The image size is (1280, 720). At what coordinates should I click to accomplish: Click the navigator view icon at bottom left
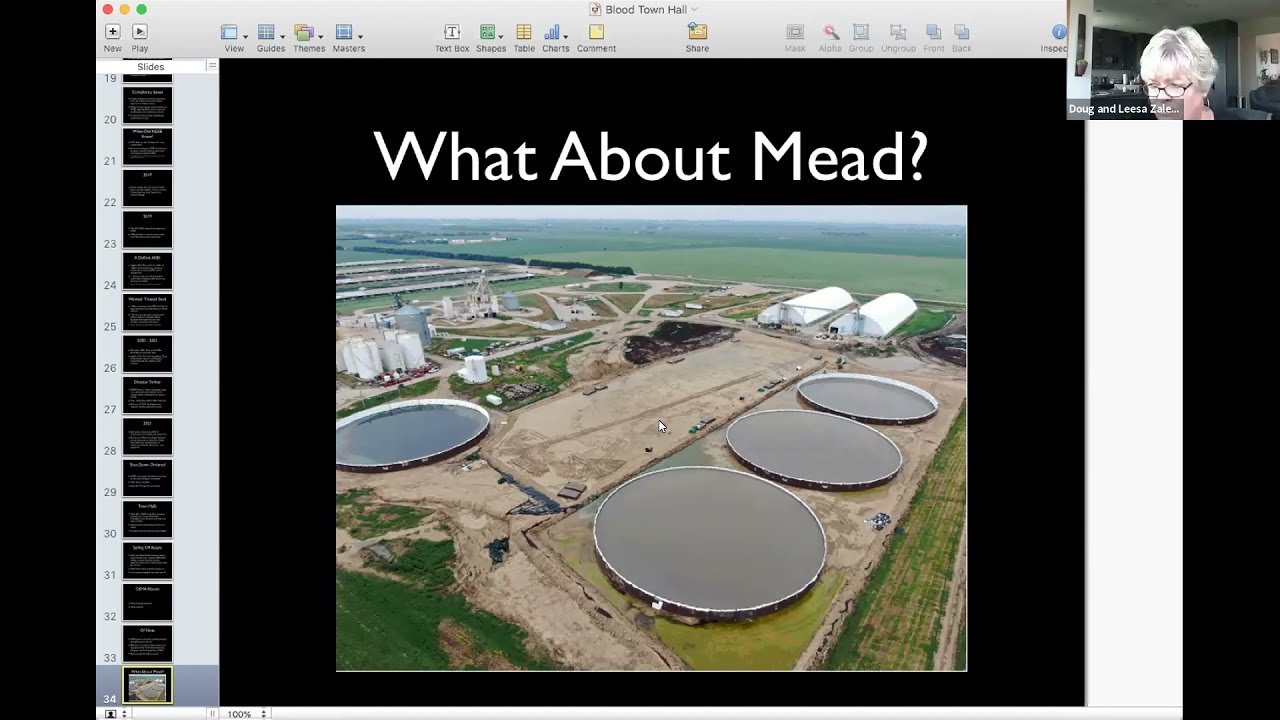click(x=110, y=714)
